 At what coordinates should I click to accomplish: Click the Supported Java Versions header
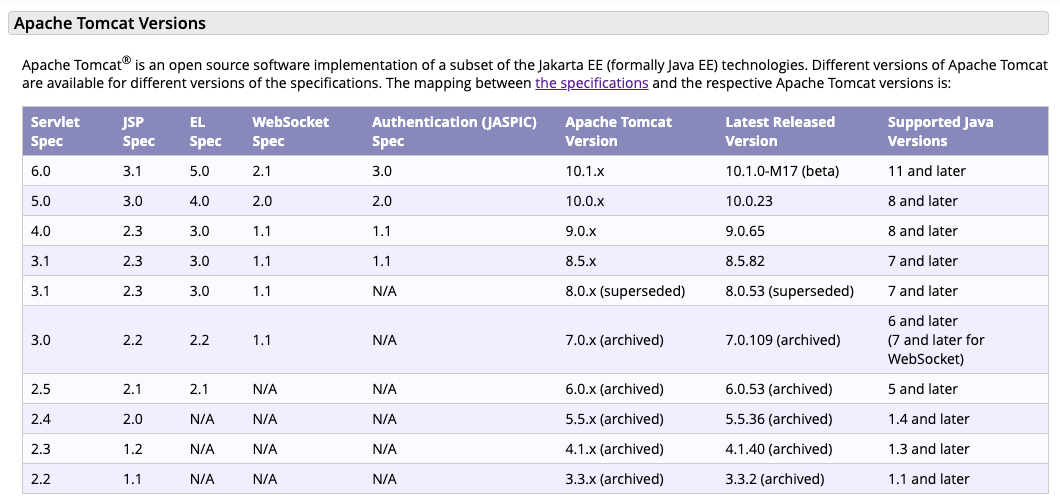pyautogui.click(x=940, y=131)
